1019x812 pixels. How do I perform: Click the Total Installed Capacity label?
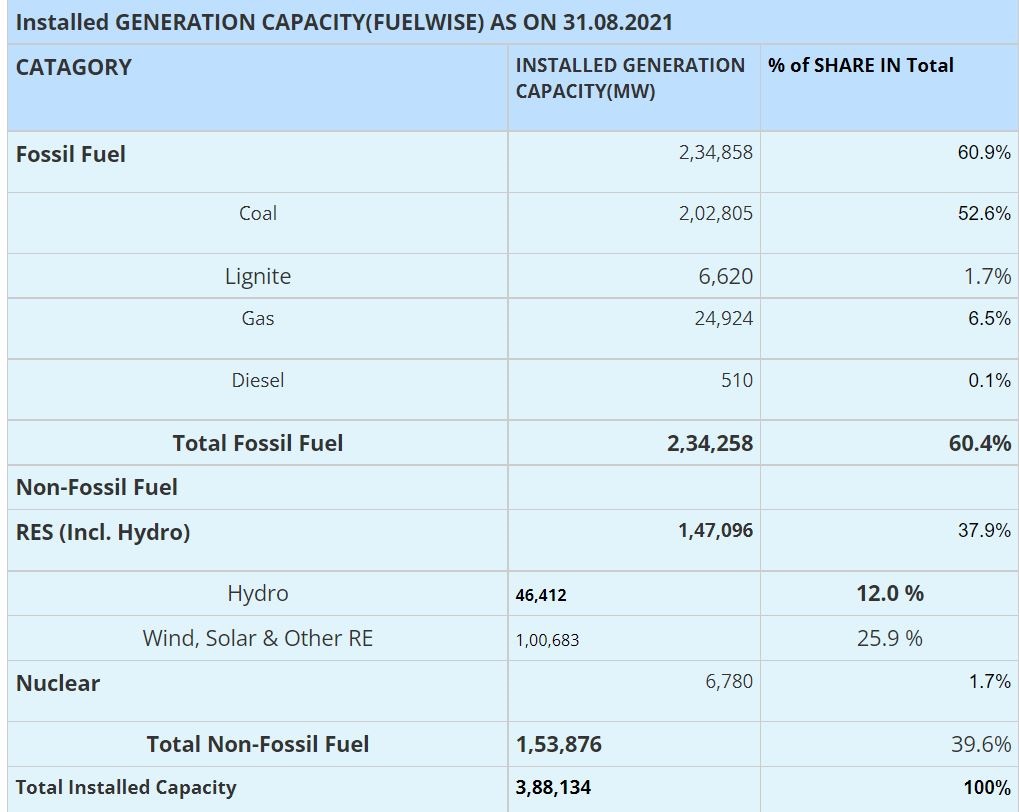pos(126,787)
